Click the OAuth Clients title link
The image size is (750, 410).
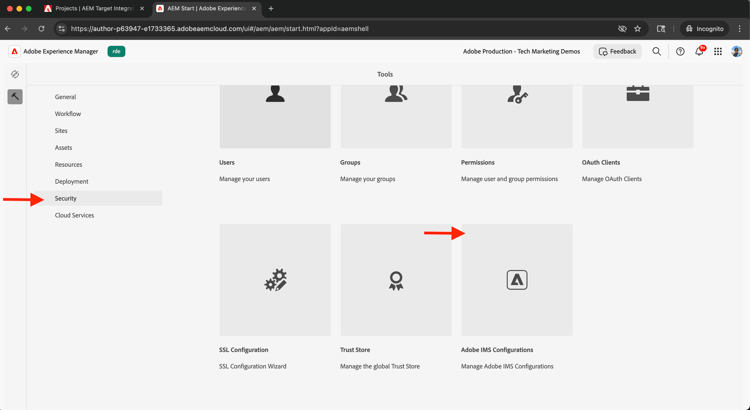pyautogui.click(x=601, y=163)
